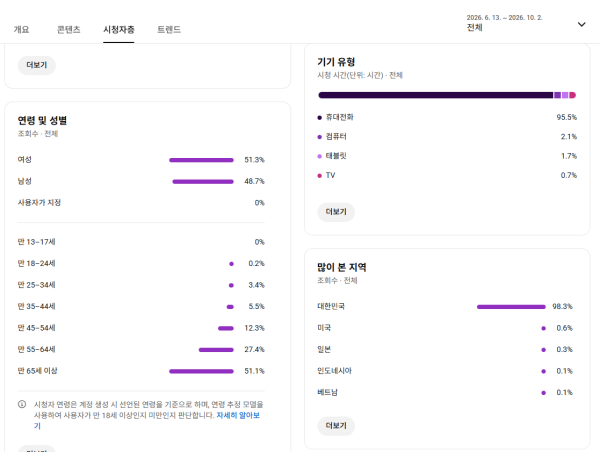The image size is (600, 452).
Task: Select the 만 65세 이상 bar
Action: 201,371
